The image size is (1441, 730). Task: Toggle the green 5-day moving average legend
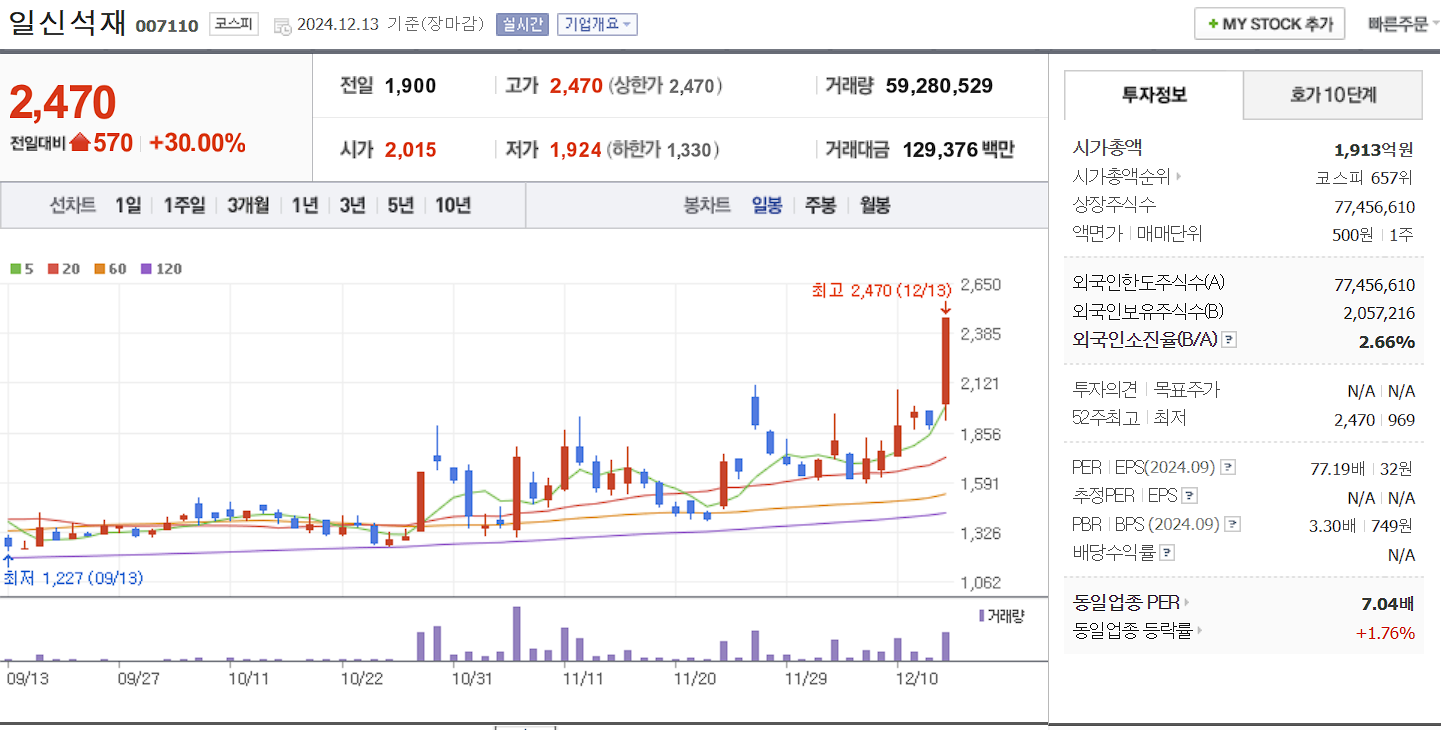[15, 269]
